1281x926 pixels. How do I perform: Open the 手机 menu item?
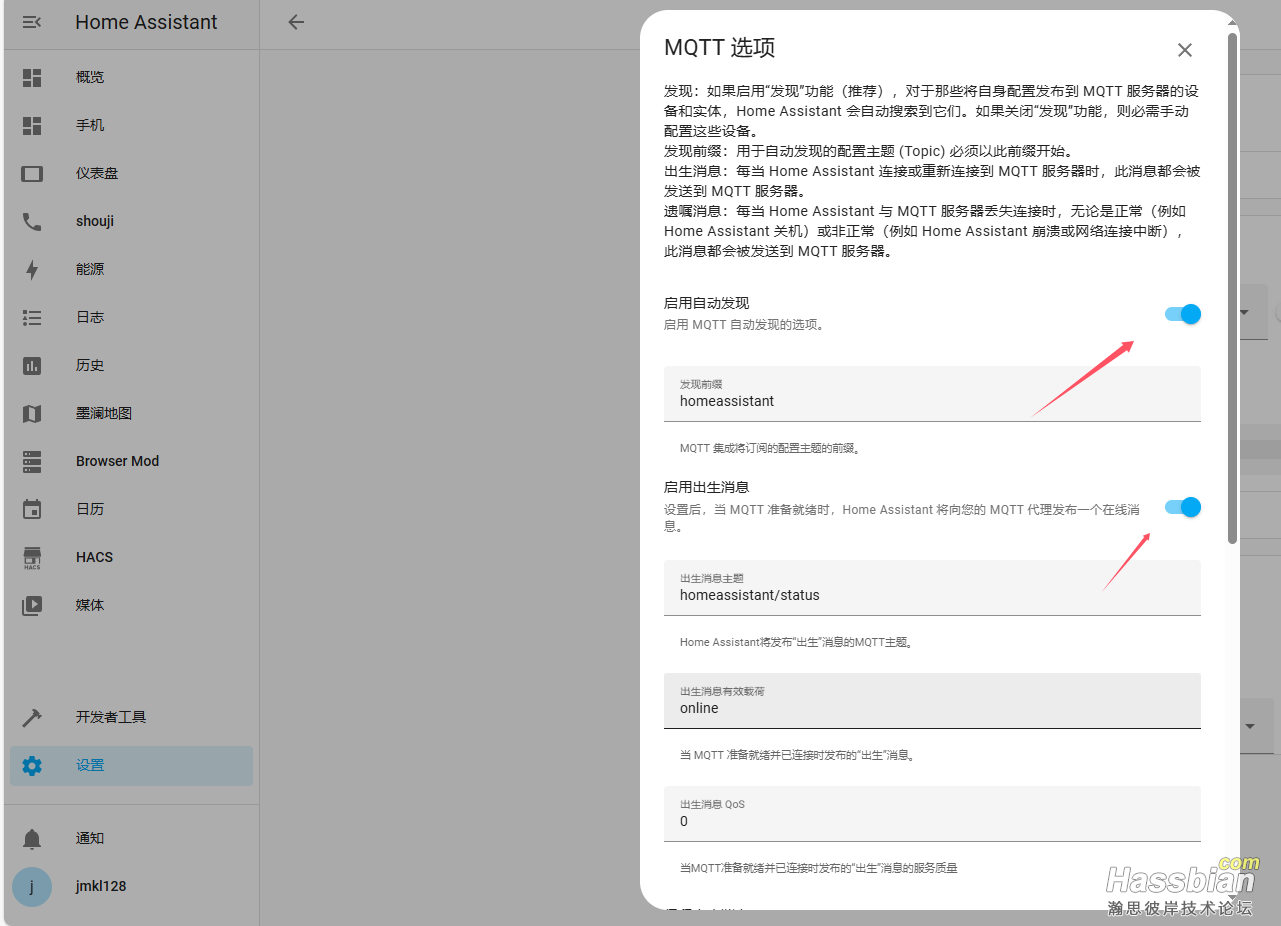(x=131, y=125)
